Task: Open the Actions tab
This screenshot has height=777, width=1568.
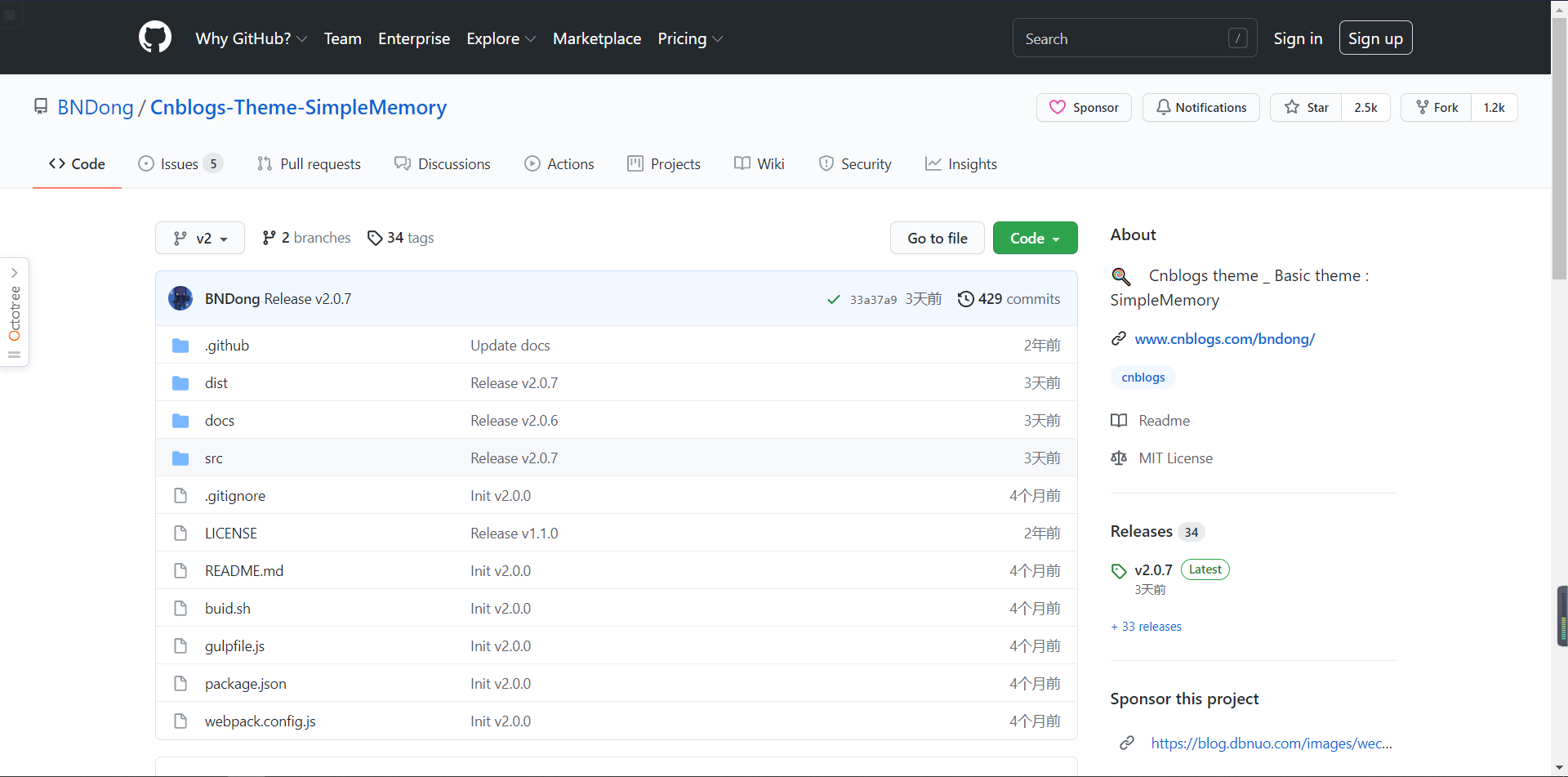Action: [x=559, y=163]
